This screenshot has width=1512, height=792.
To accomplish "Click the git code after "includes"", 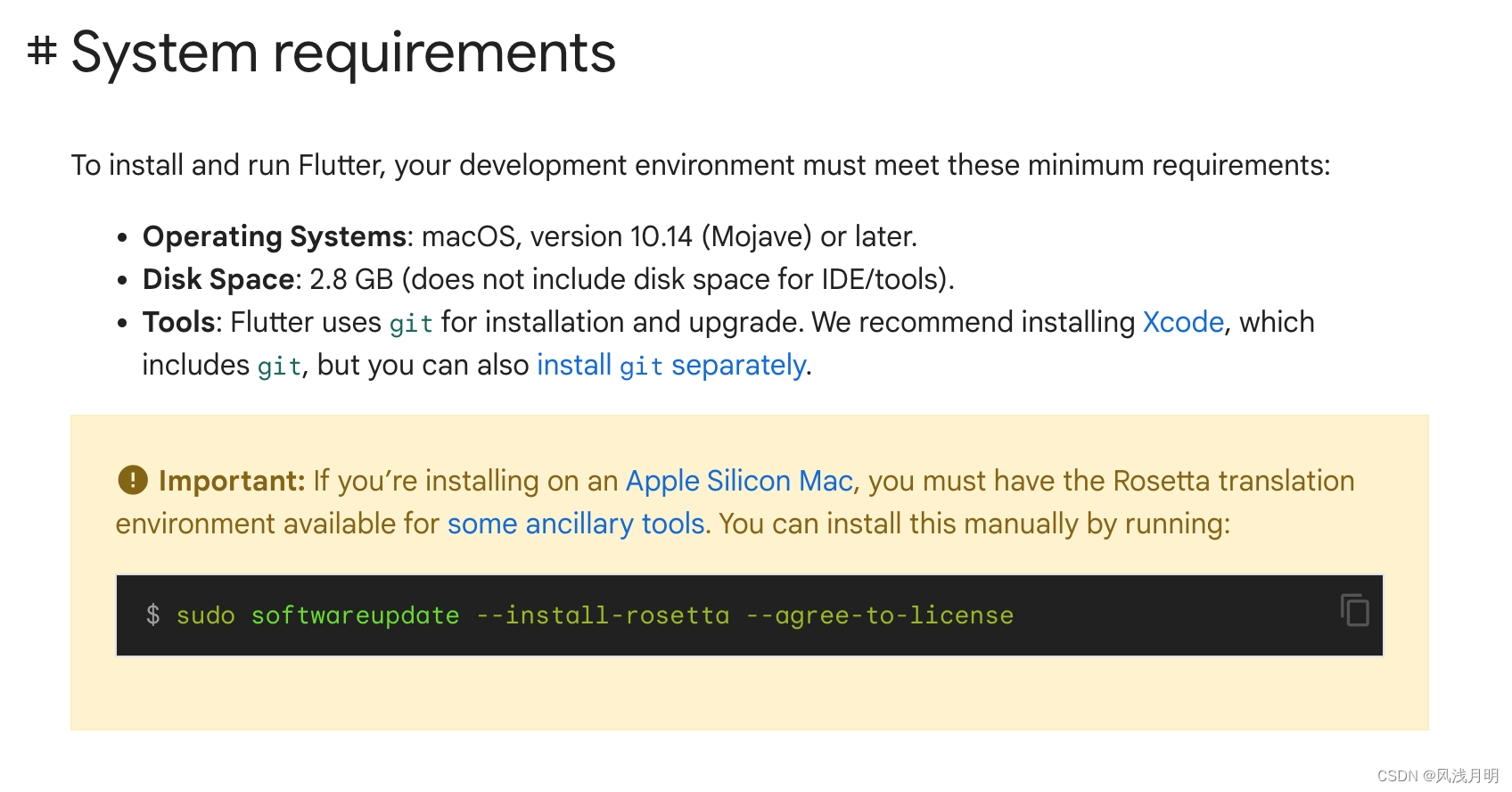I will 279,366.
